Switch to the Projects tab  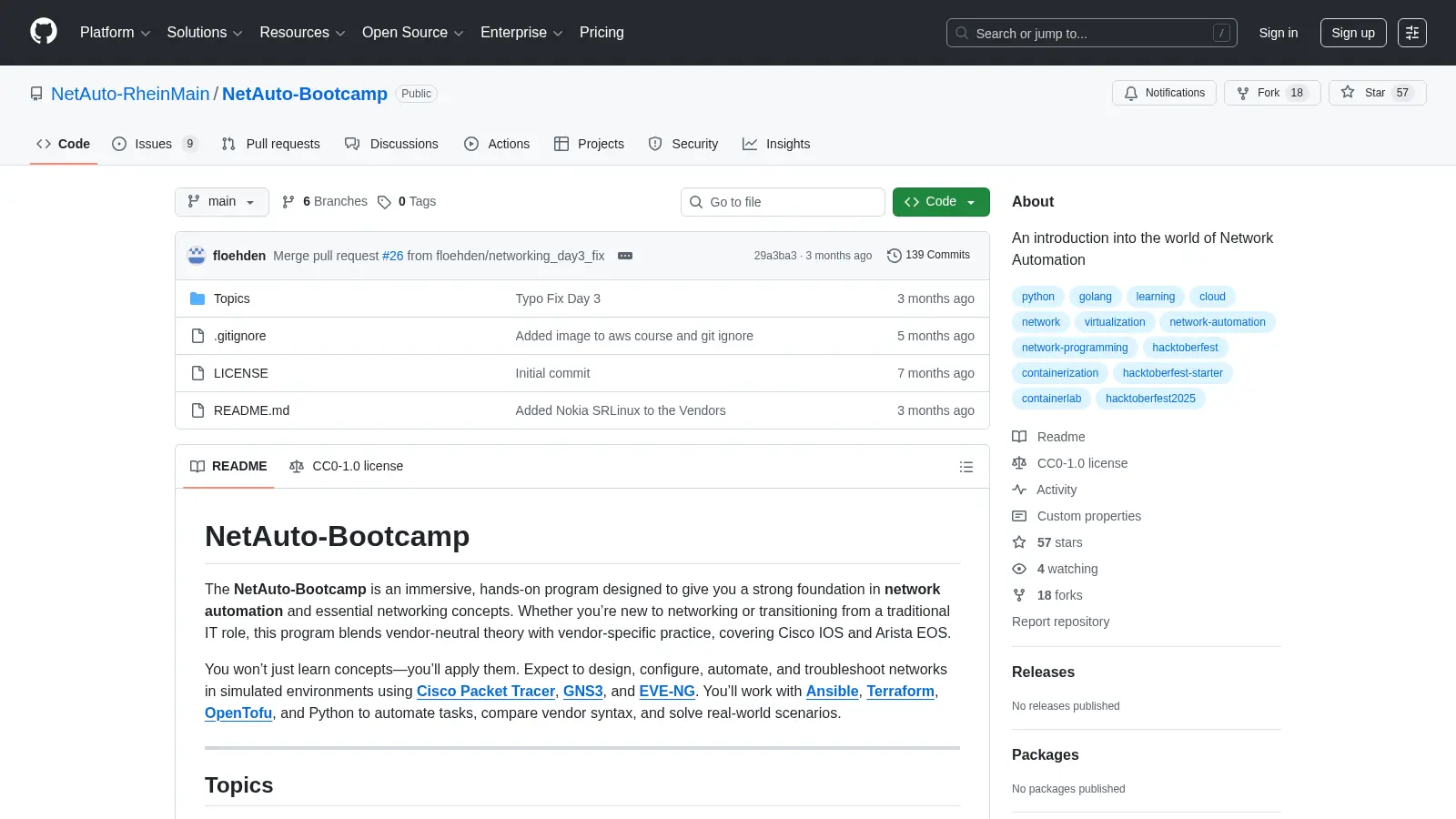589,144
